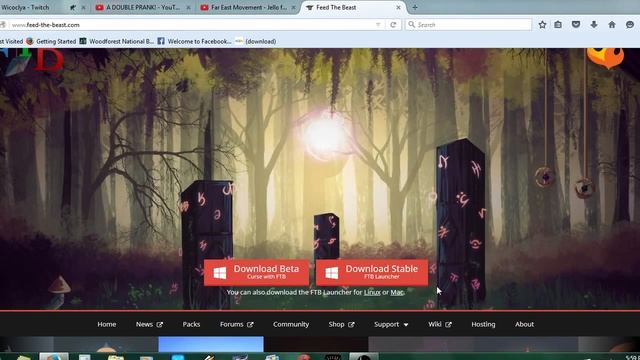Expand the Support dropdown menu
Screen dimensions: 640x360
coord(391,324)
